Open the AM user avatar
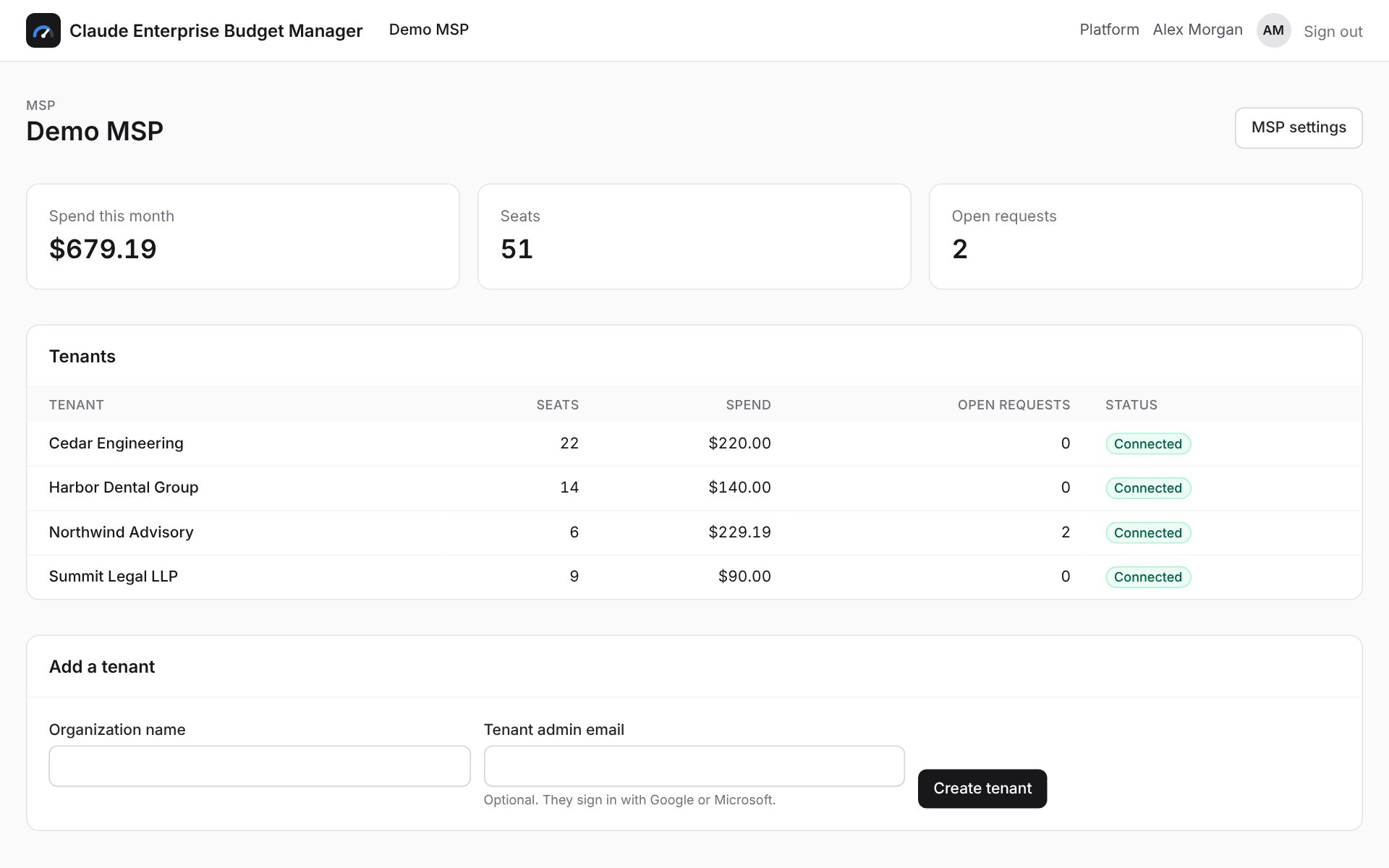 (x=1273, y=30)
